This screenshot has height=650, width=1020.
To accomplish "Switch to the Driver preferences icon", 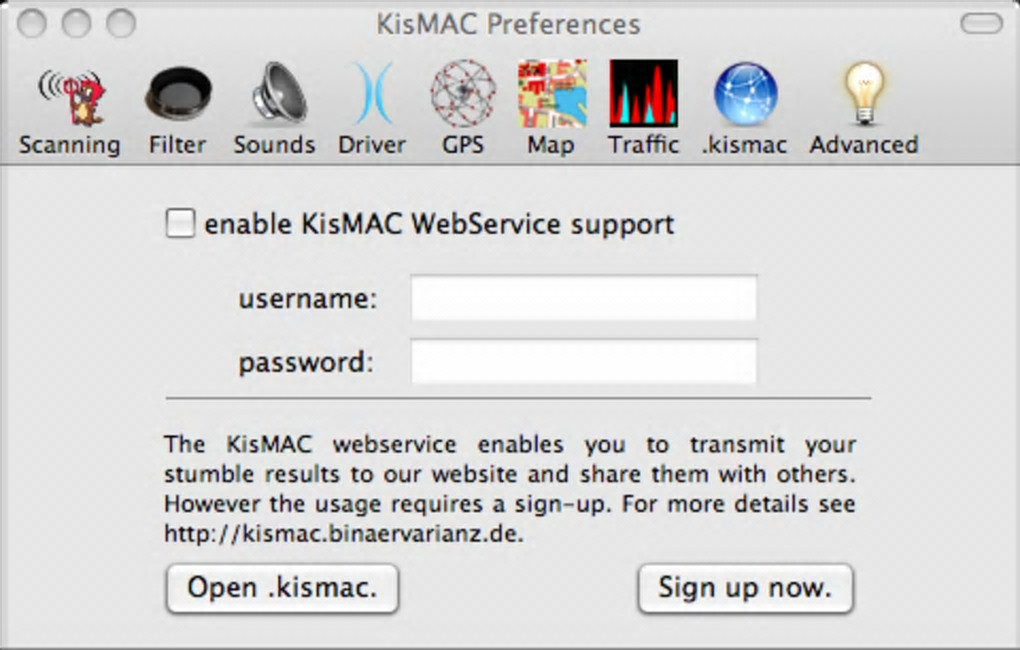I will coord(371,95).
